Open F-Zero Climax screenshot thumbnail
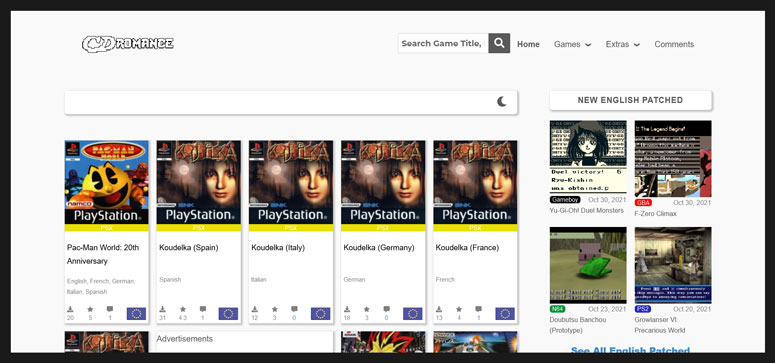Screen dimensions: 775x363 click(673, 158)
